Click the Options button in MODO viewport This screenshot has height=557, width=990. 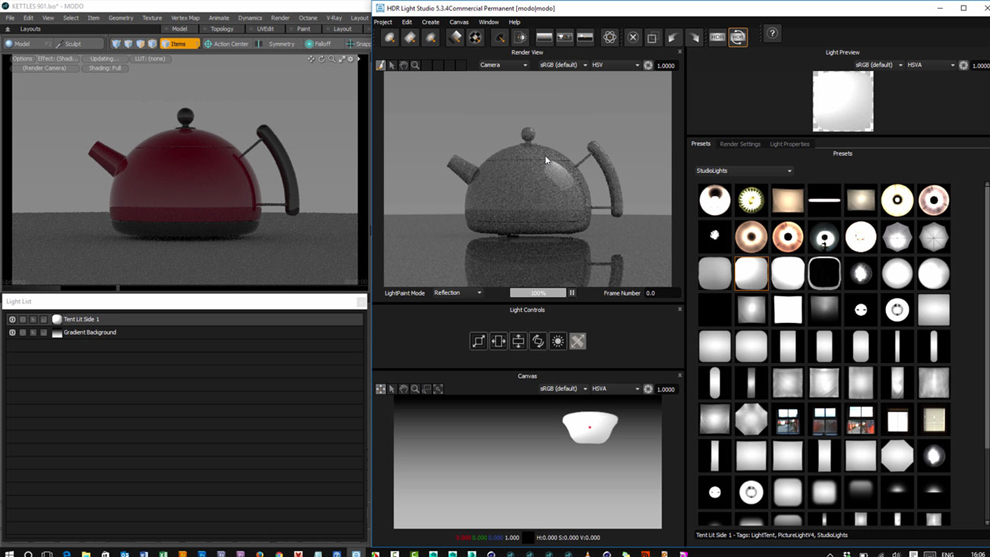(x=22, y=59)
